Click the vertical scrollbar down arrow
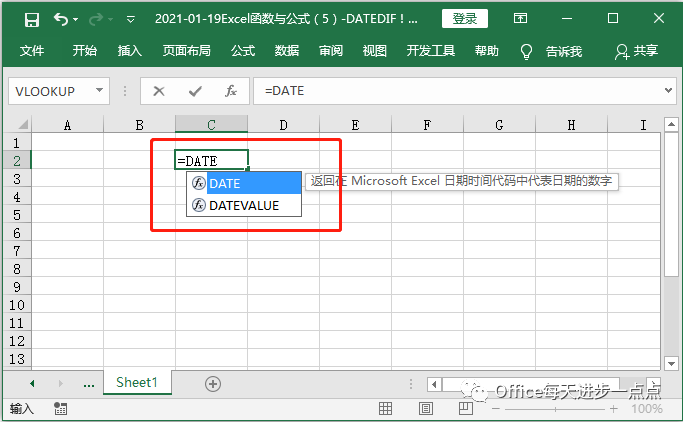Screen dimensions: 683x422 point(671,363)
